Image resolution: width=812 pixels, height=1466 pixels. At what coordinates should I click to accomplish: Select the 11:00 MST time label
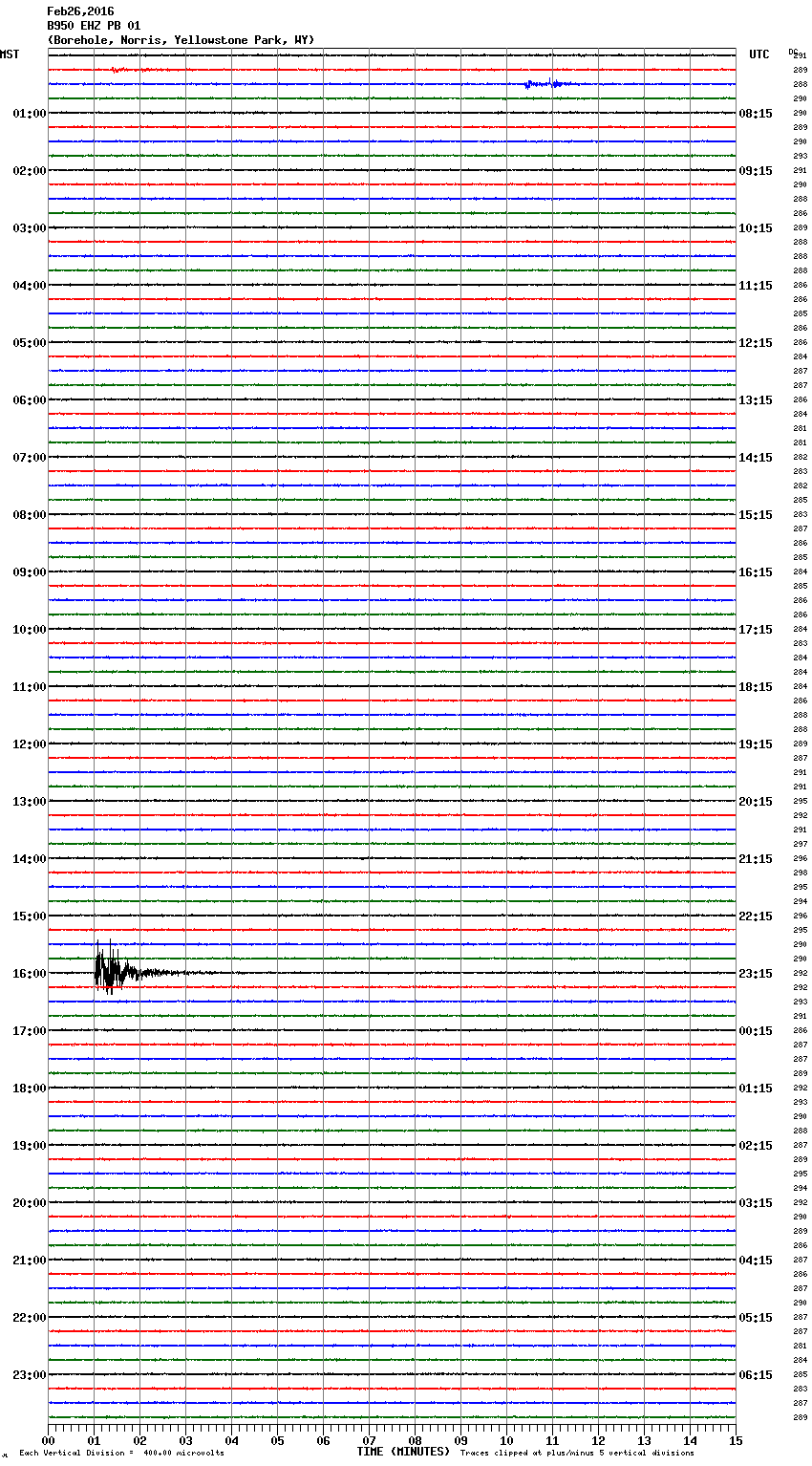click(30, 687)
